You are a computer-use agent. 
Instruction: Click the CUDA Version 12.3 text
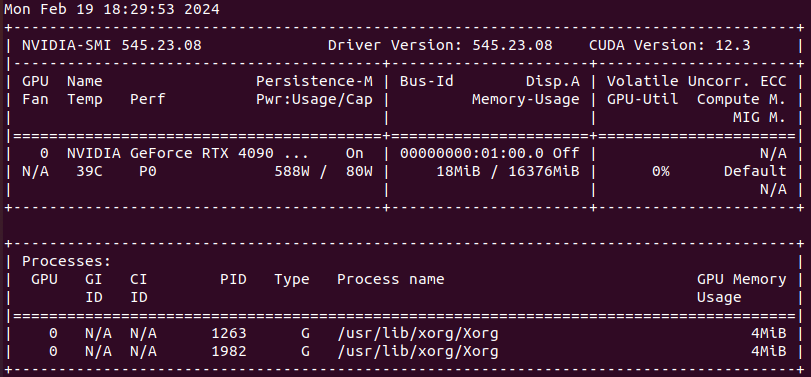[x=670, y=46]
